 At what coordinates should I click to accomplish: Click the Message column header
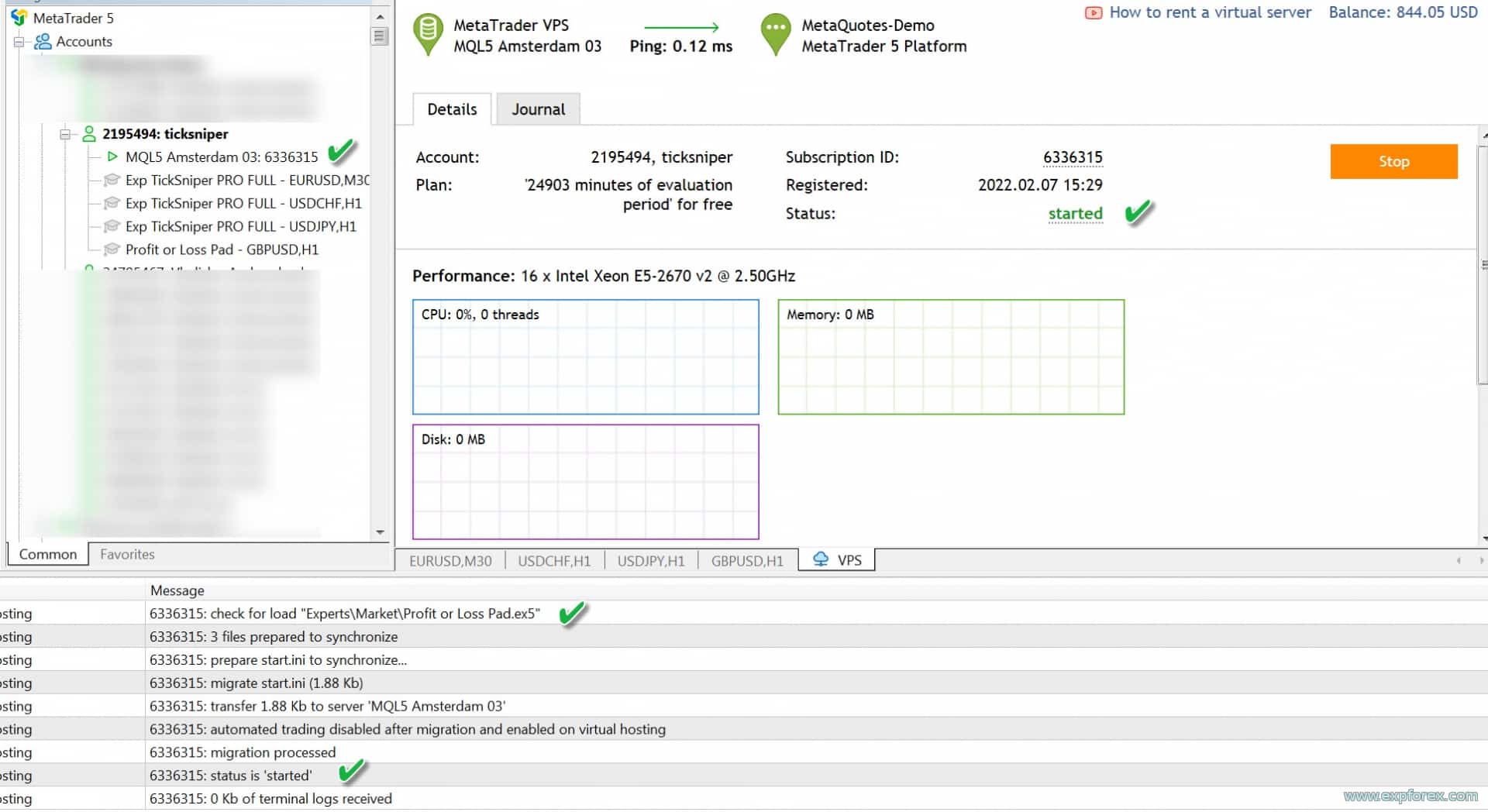(x=177, y=590)
